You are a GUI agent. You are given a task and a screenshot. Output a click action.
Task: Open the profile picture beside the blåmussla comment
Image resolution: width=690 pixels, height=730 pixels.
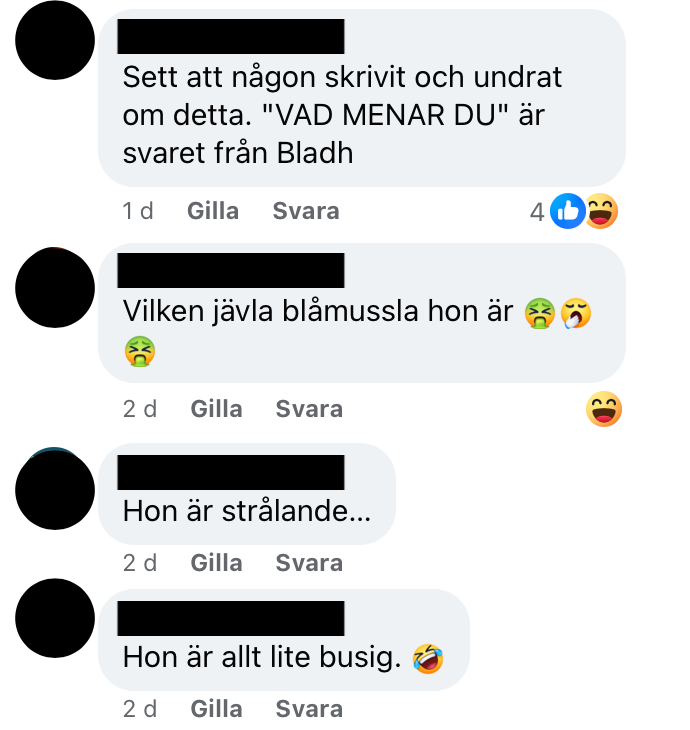coord(55,288)
